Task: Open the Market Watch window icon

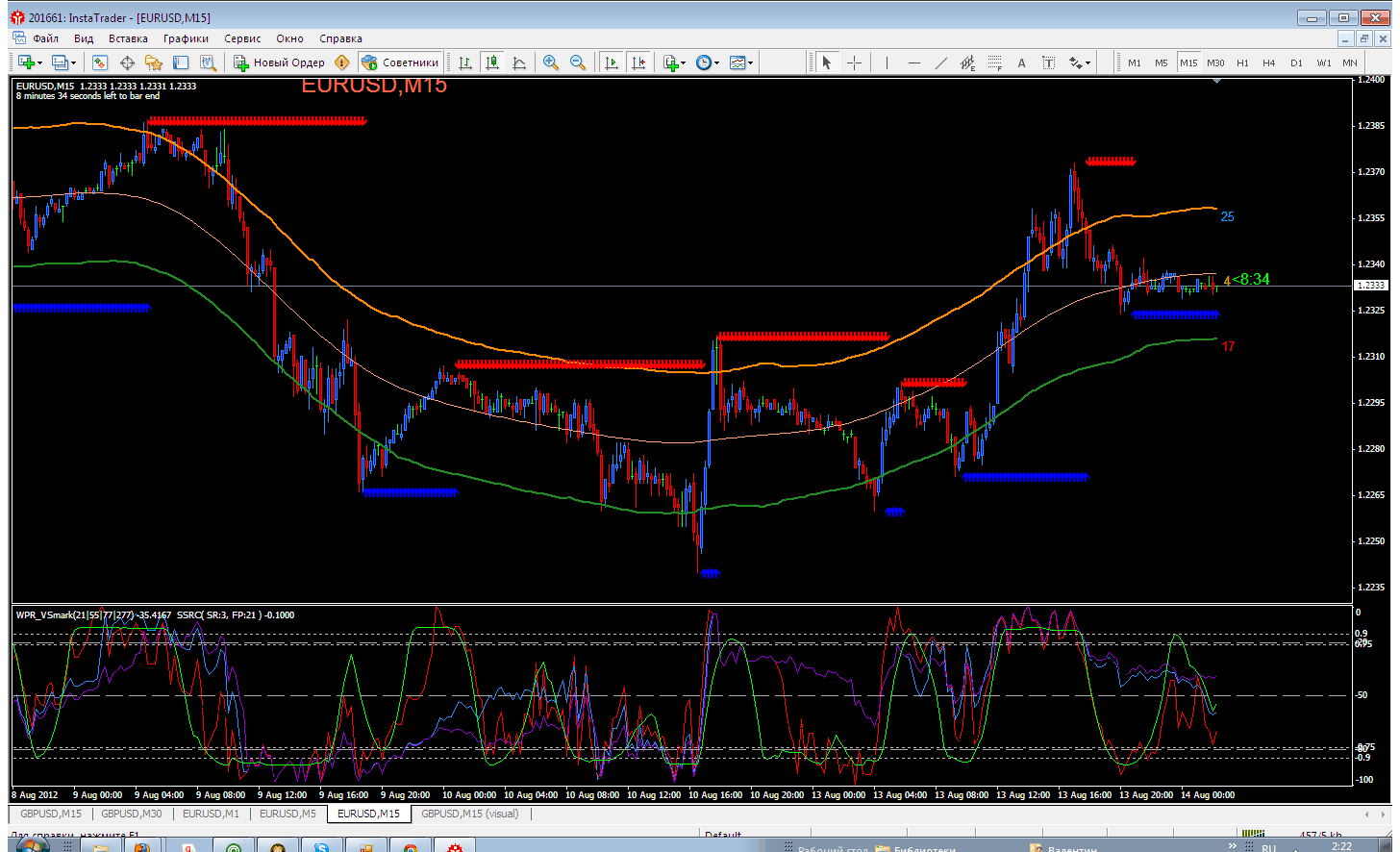Action: pos(100,63)
